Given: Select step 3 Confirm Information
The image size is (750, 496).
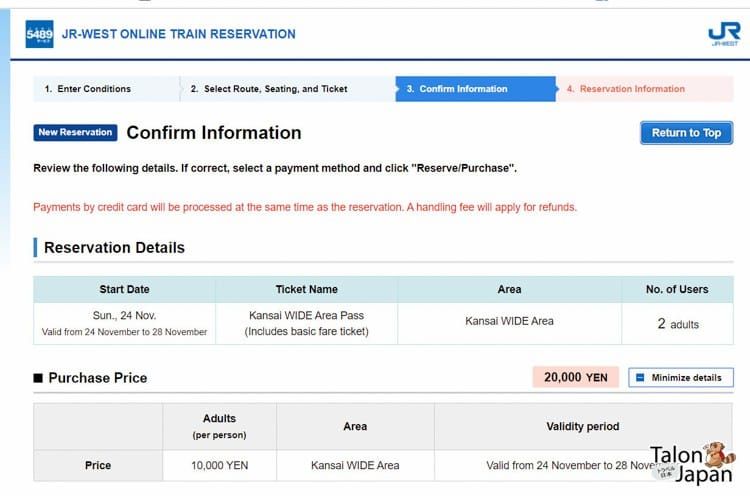Looking at the screenshot, I should (x=475, y=89).
